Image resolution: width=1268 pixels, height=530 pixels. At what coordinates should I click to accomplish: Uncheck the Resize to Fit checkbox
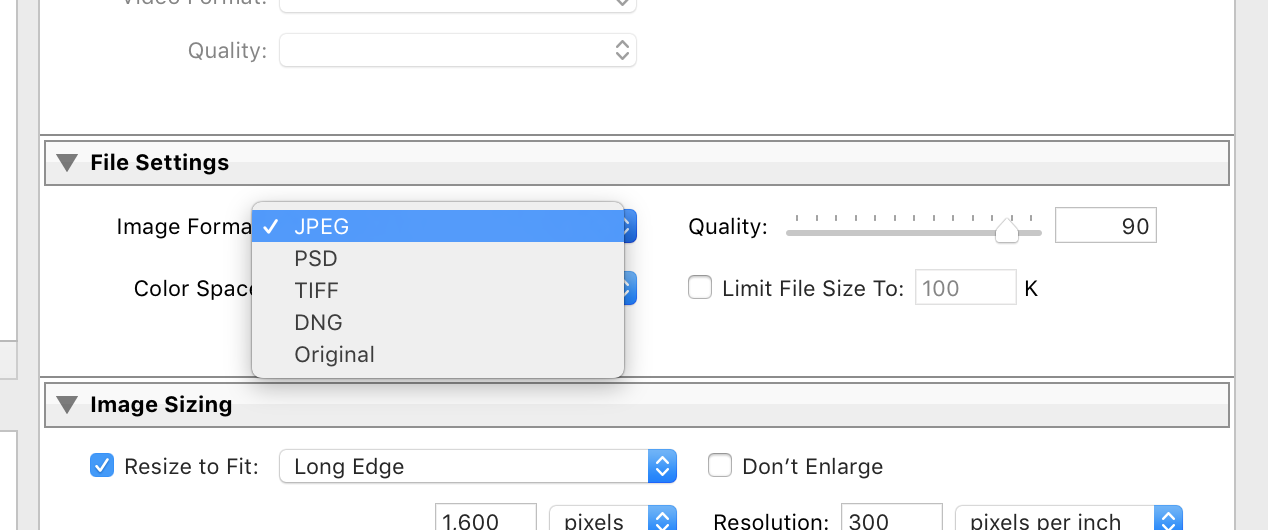[x=102, y=465]
